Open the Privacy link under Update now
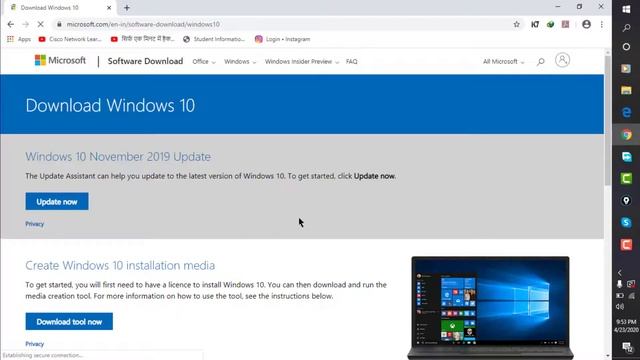Viewport: 640px width, 360px height. pyautogui.click(x=35, y=224)
